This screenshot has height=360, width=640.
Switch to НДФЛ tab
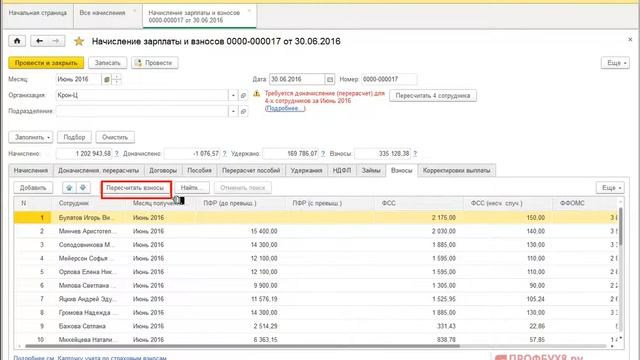pos(342,170)
